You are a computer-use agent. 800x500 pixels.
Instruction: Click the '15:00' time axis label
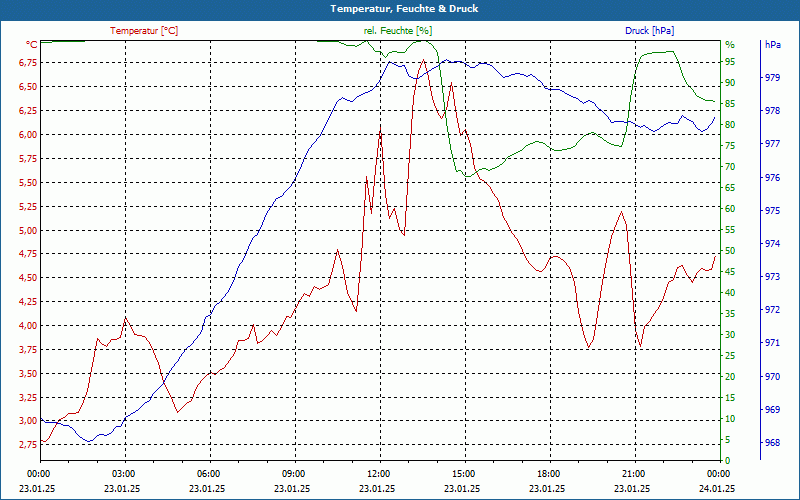coord(463,473)
